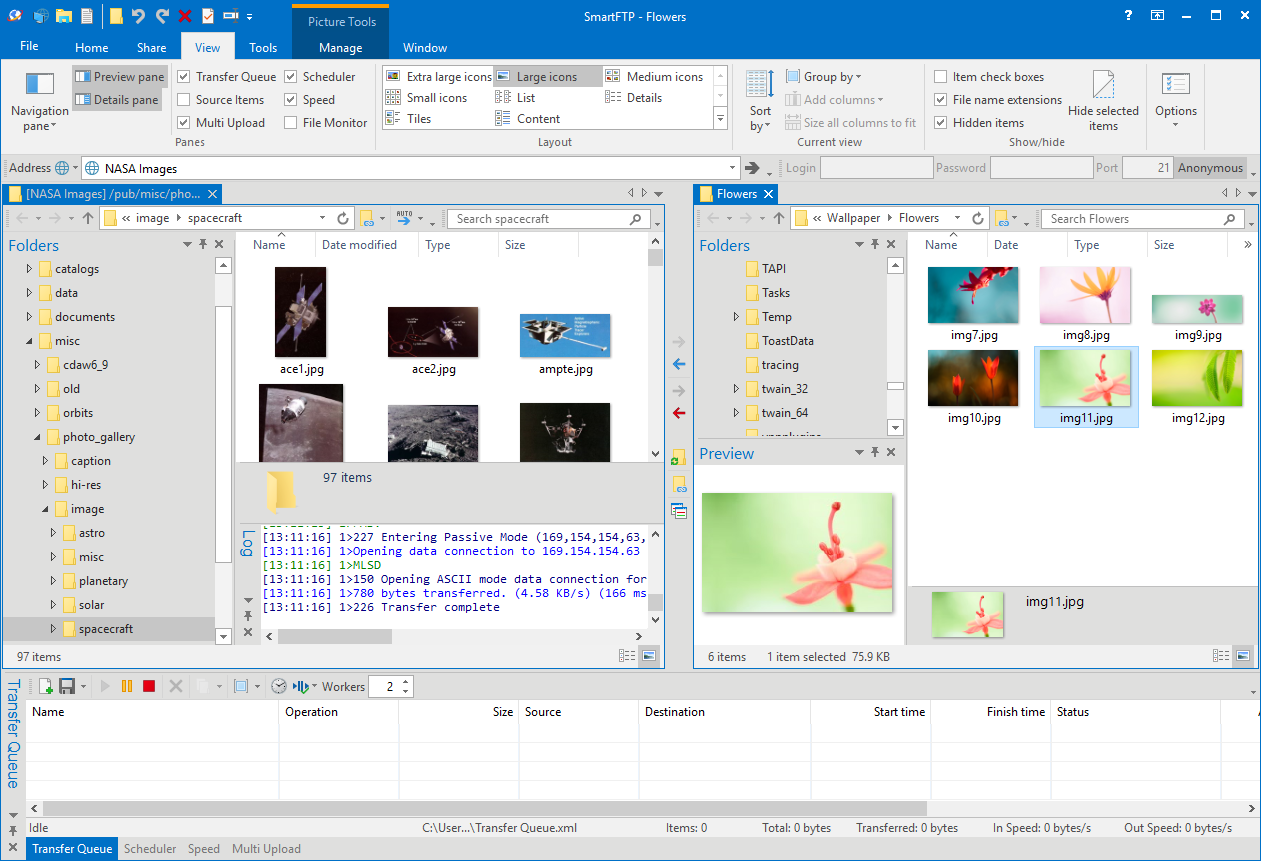Open the Options panel in the ribbon

(1175, 99)
